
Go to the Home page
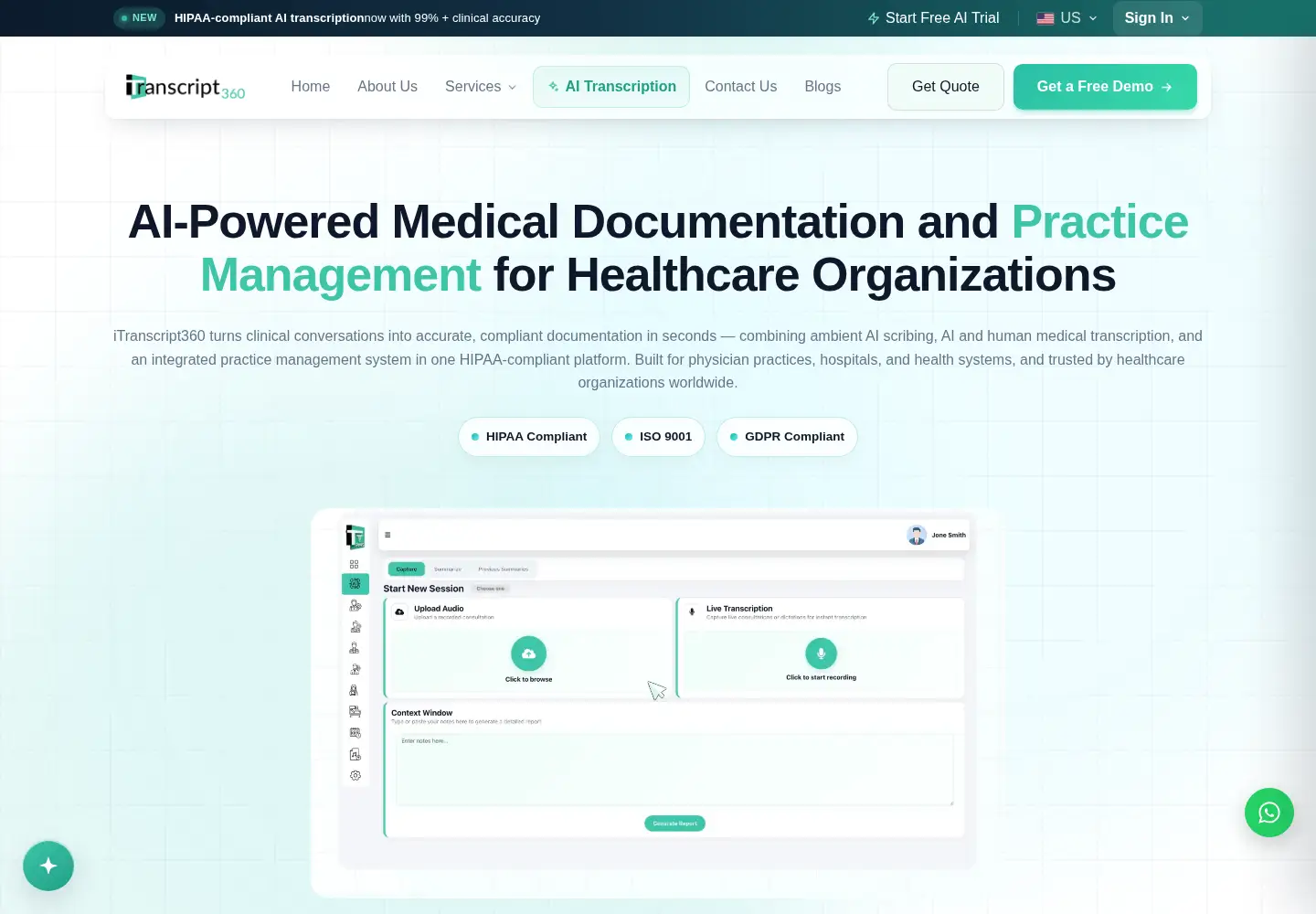311,87
